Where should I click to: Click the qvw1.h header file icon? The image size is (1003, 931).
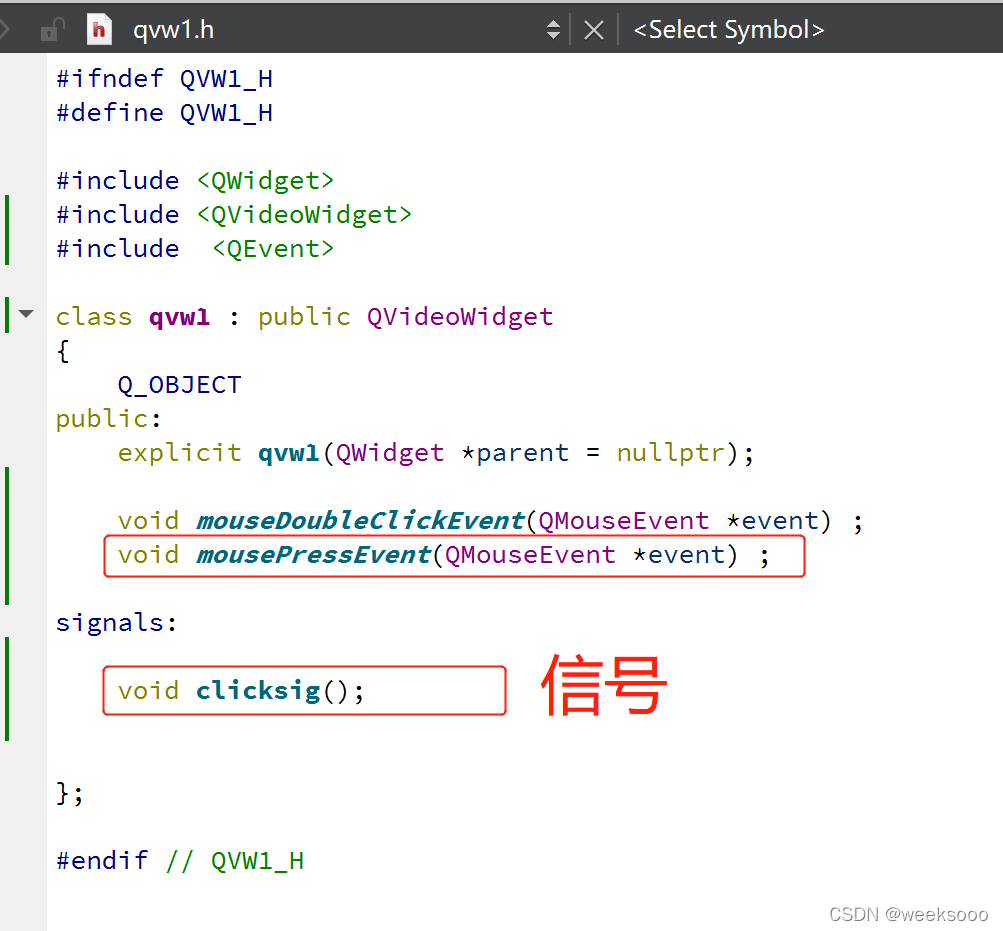pyautogui.click(x=99, y=29)
